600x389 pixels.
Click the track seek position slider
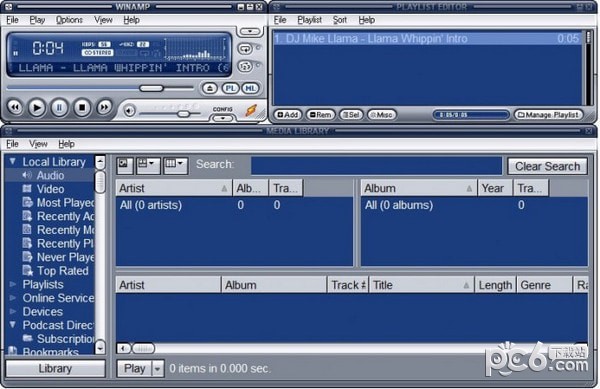(x=152, y=88)
